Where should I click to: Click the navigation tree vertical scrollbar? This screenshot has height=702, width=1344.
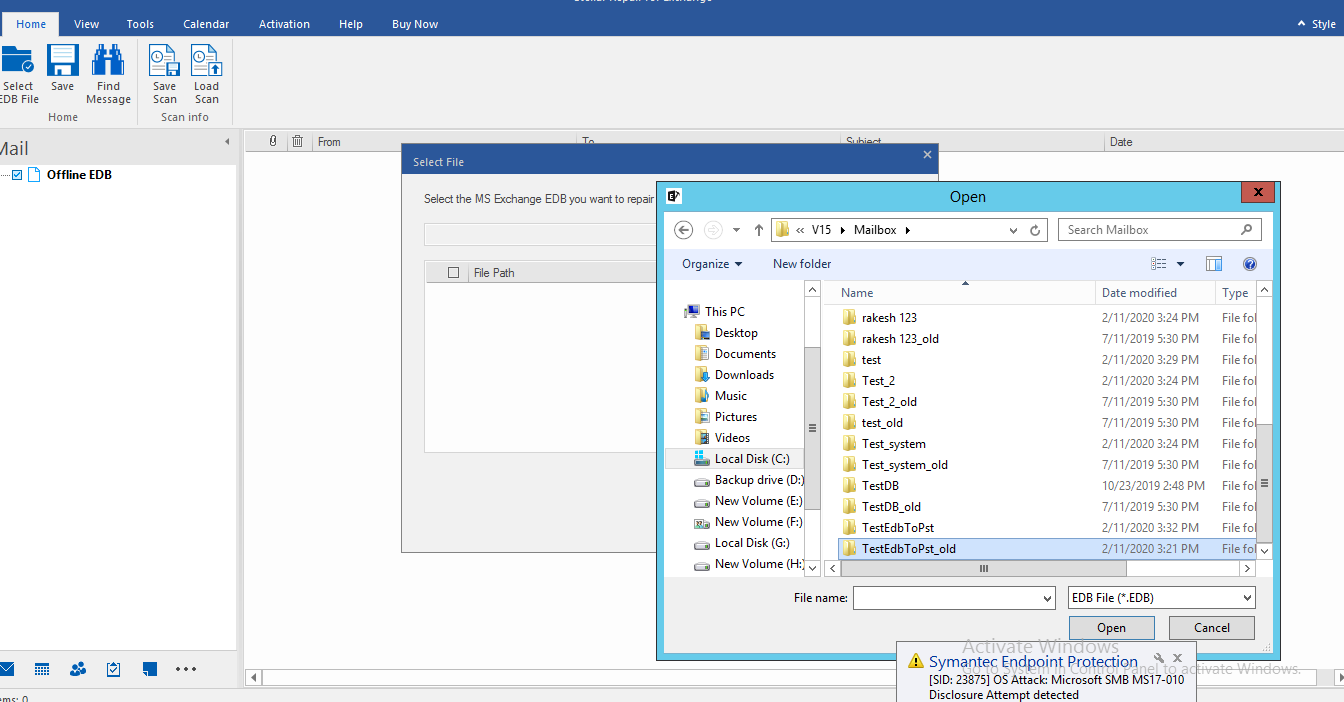coord(812,428)
